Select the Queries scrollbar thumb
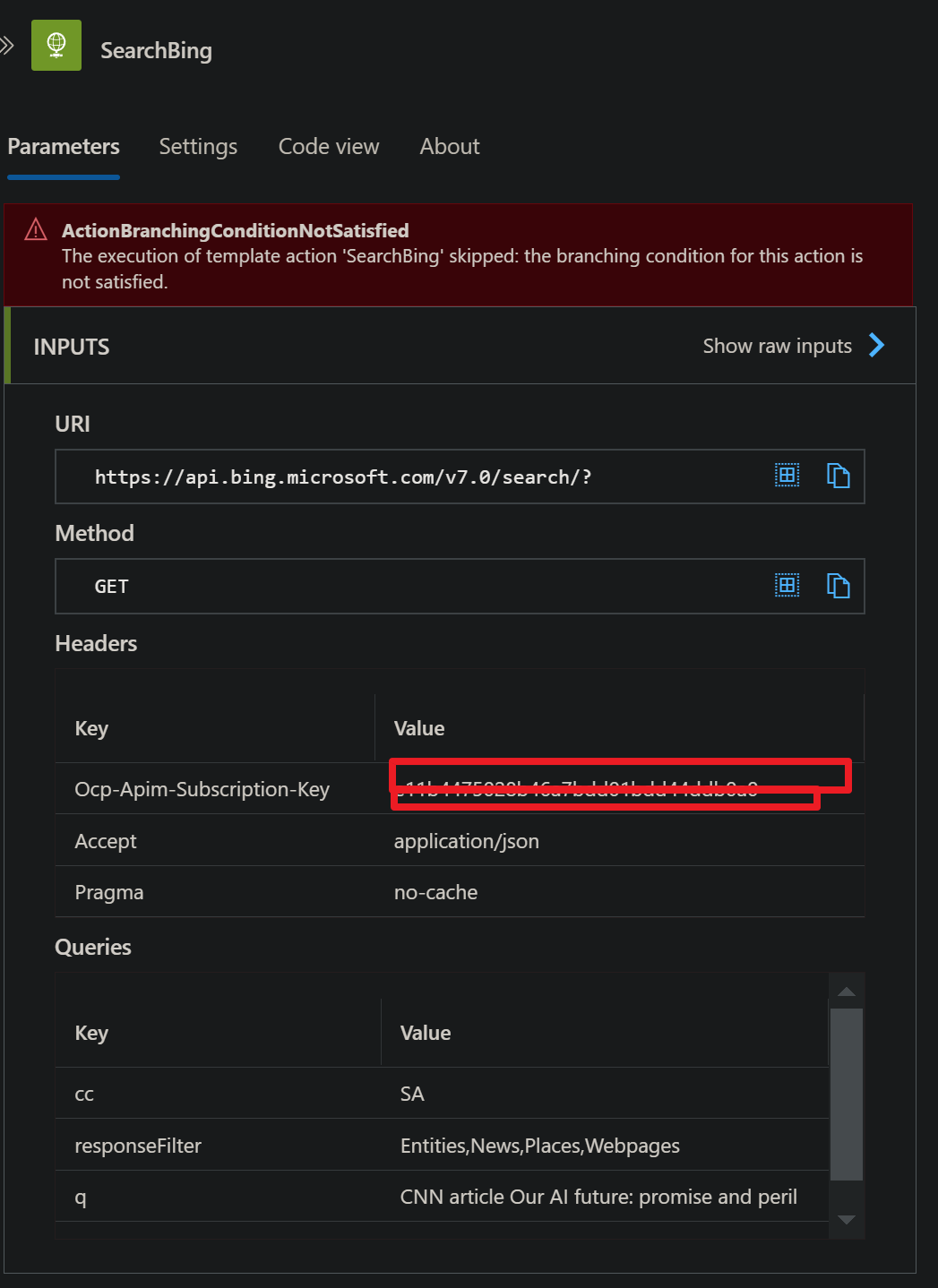Viewport: 938px width, 1288px height. click(x=846, y=1095)
